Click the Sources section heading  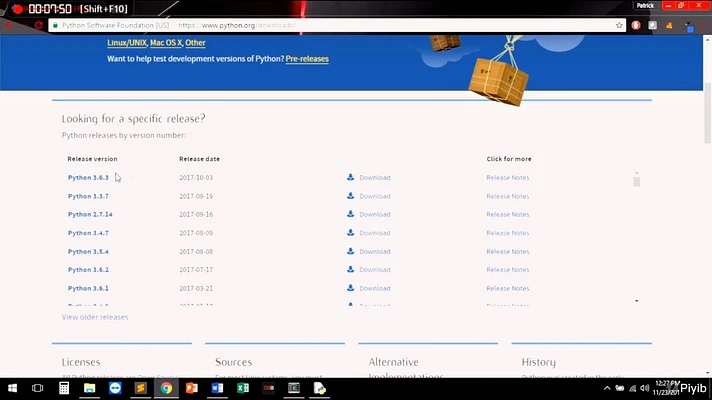tap(233, 362)
